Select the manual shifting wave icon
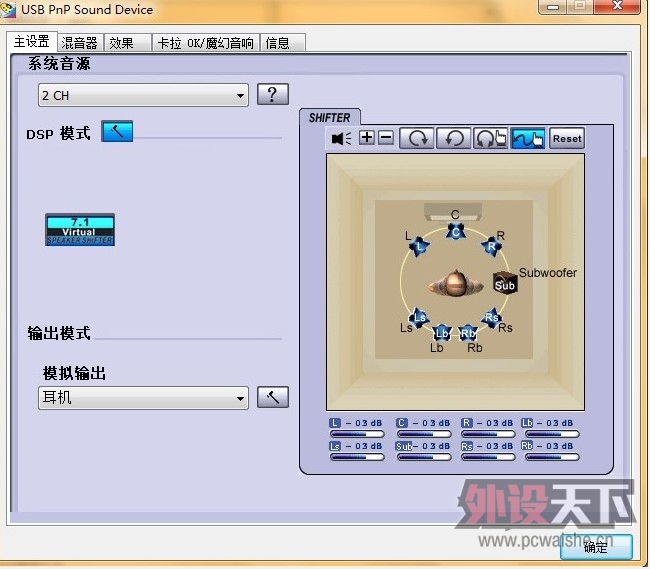This screenshot has width=650, height=569. point(528,139)
